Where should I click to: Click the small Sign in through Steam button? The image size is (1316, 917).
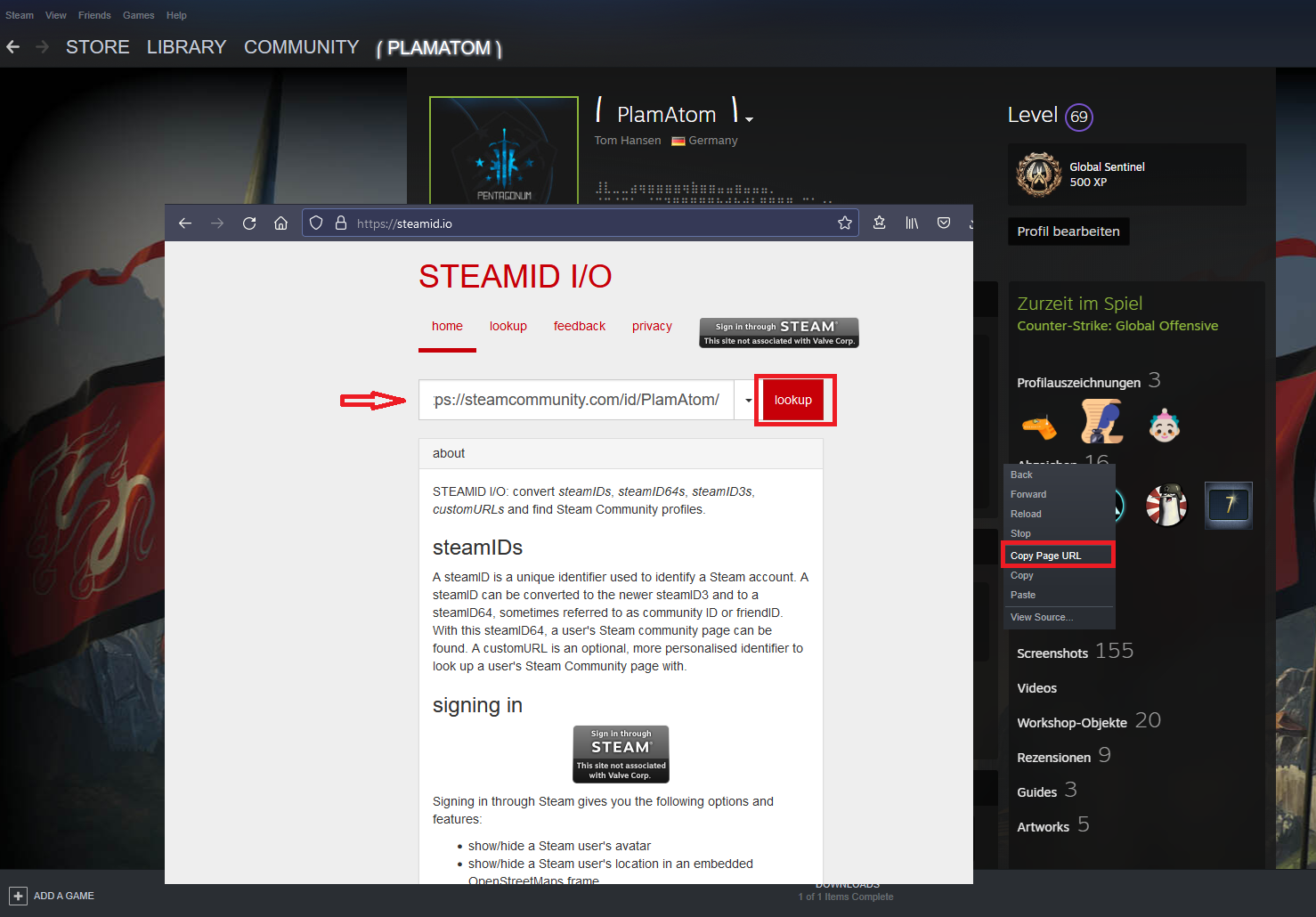click(x=779, y=332)
